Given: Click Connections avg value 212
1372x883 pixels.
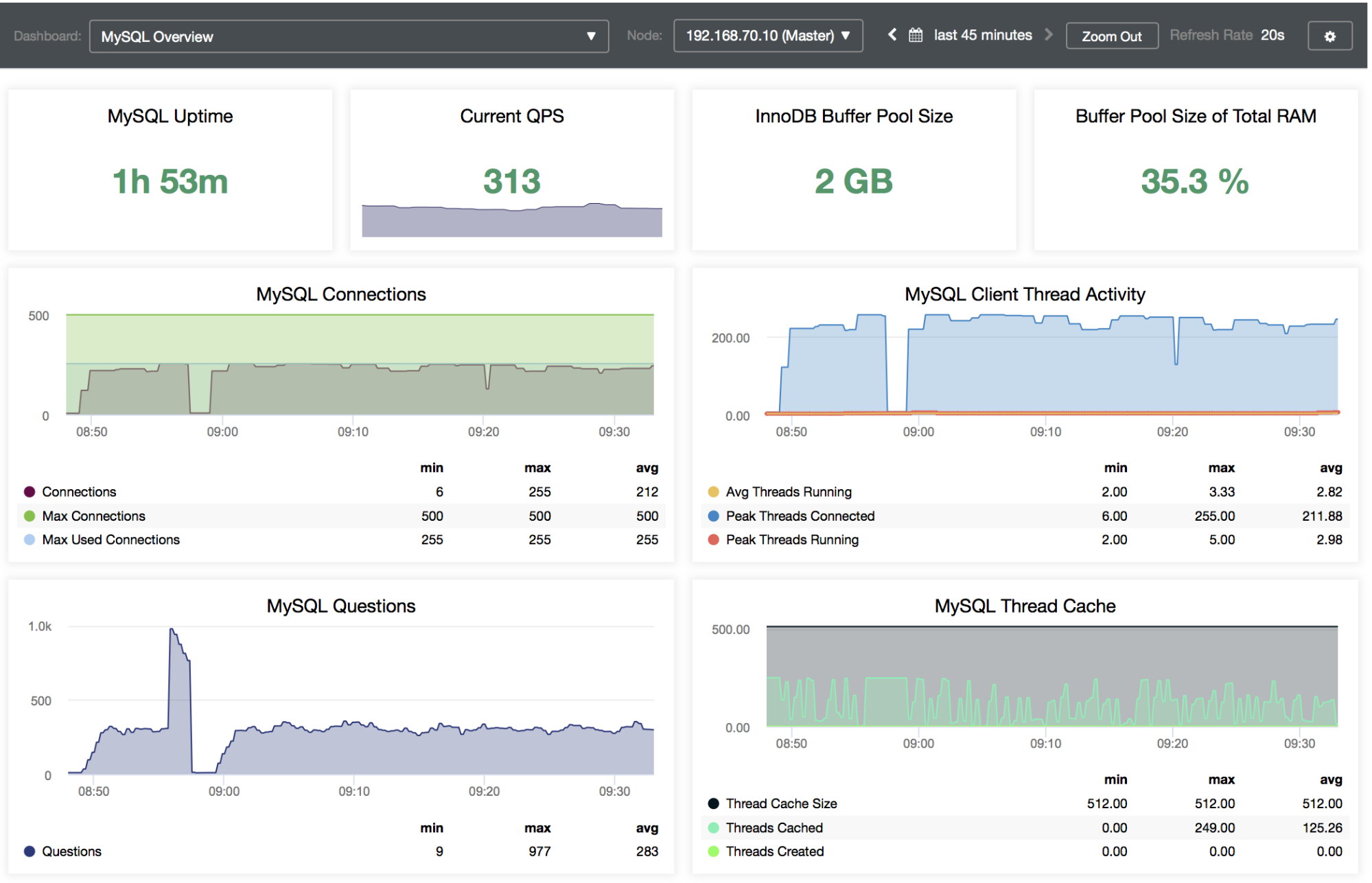Looking at the screenshot, I should pyautogui.click(x=647, y=492).
